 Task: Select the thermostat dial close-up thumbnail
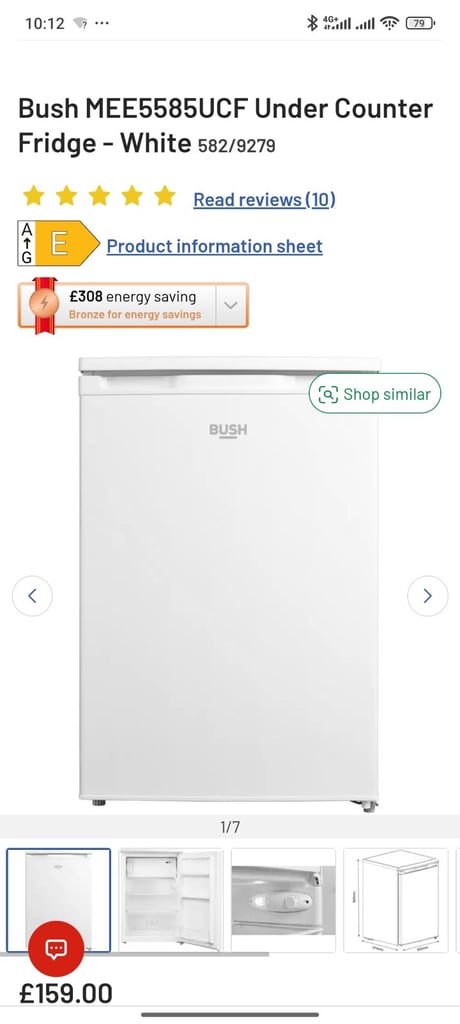click(284, 900)
